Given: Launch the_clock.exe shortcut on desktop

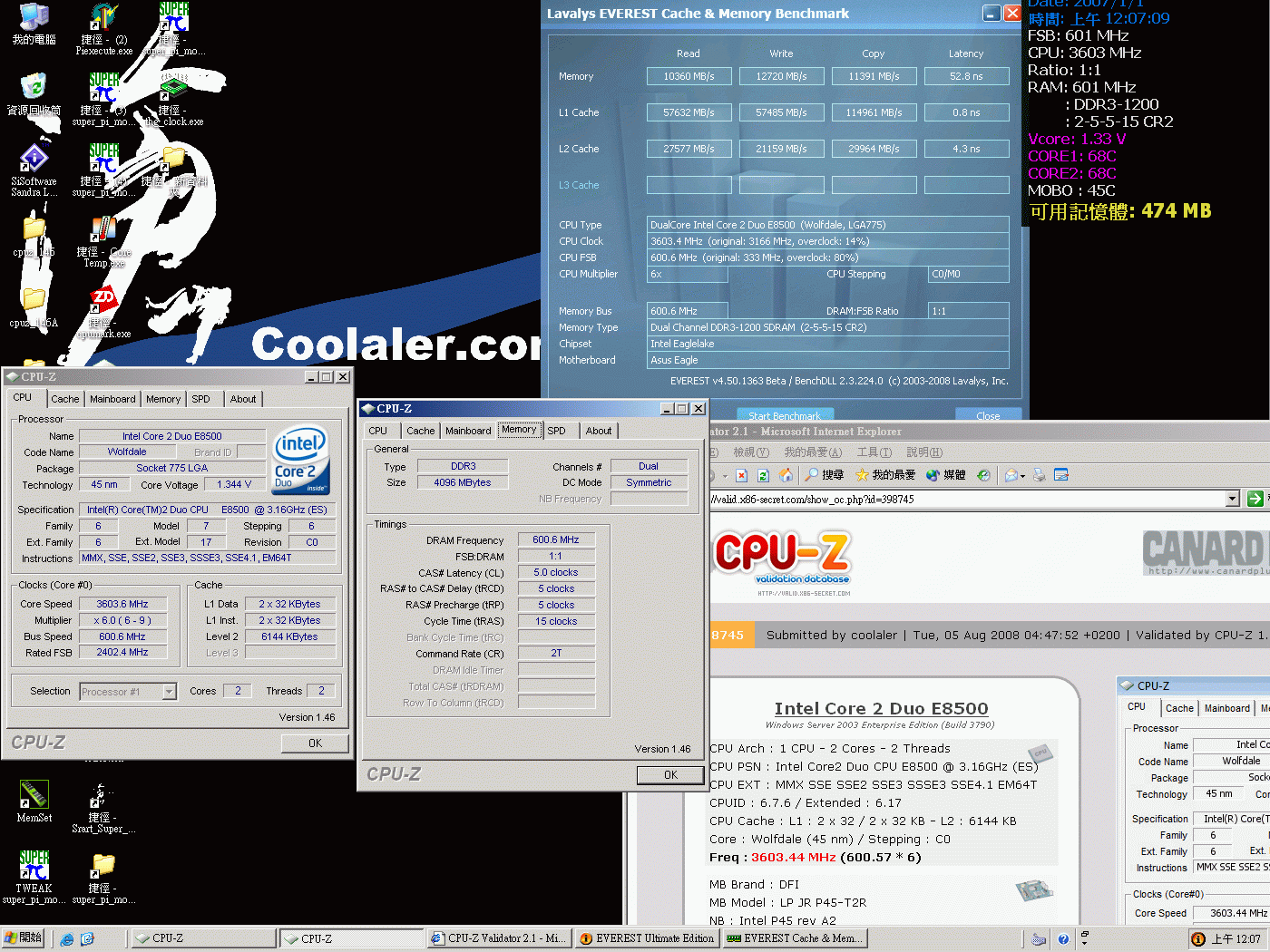Looking at the screenshot, I should point(172,100).
